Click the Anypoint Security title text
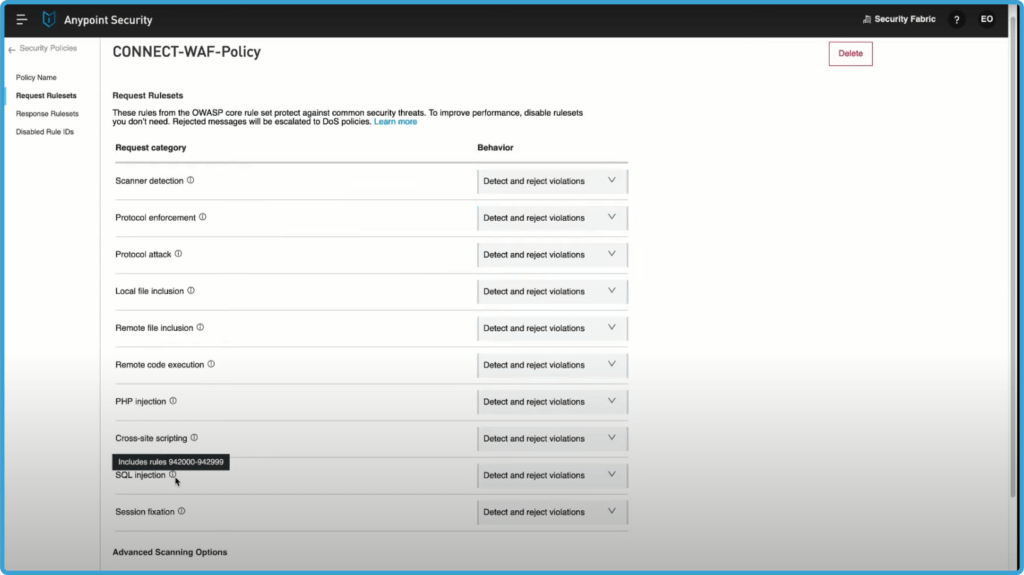 108,20
